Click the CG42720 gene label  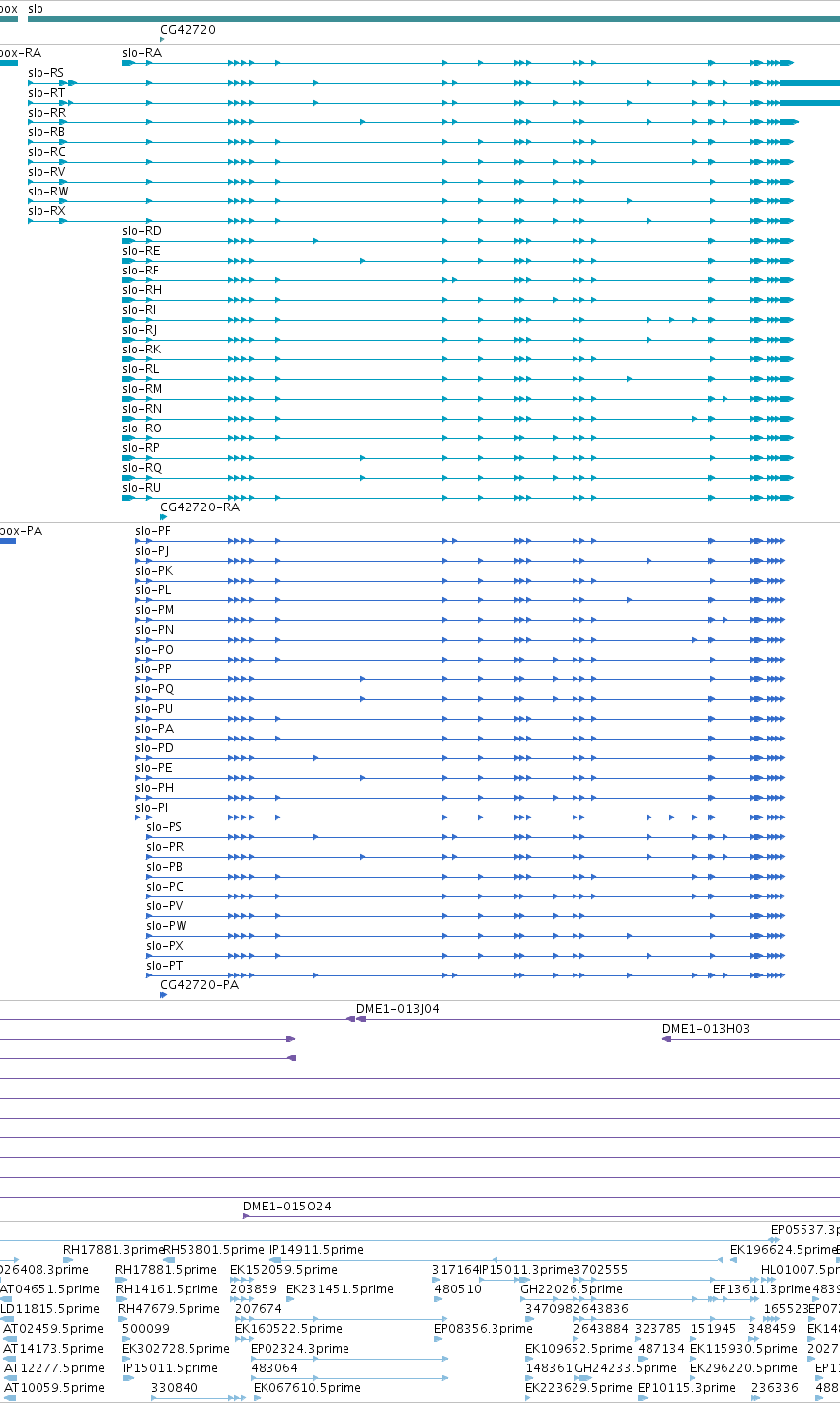pyautogui.click(x=188, y=30)
